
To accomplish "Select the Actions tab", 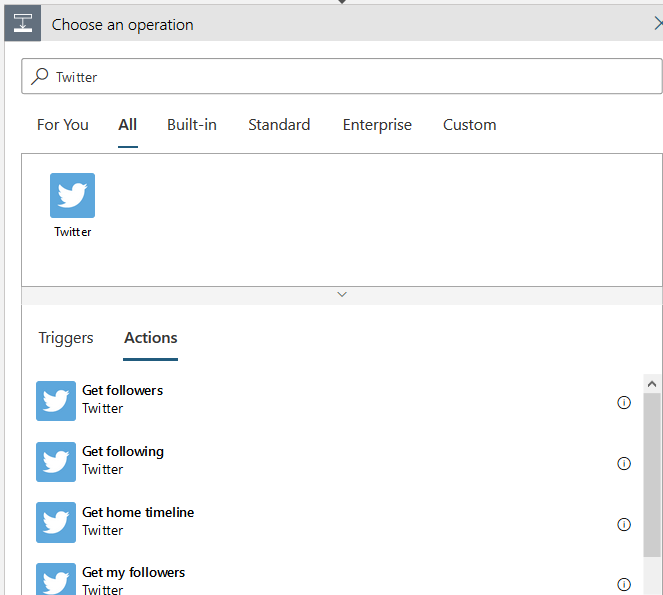I will point(151,338).
